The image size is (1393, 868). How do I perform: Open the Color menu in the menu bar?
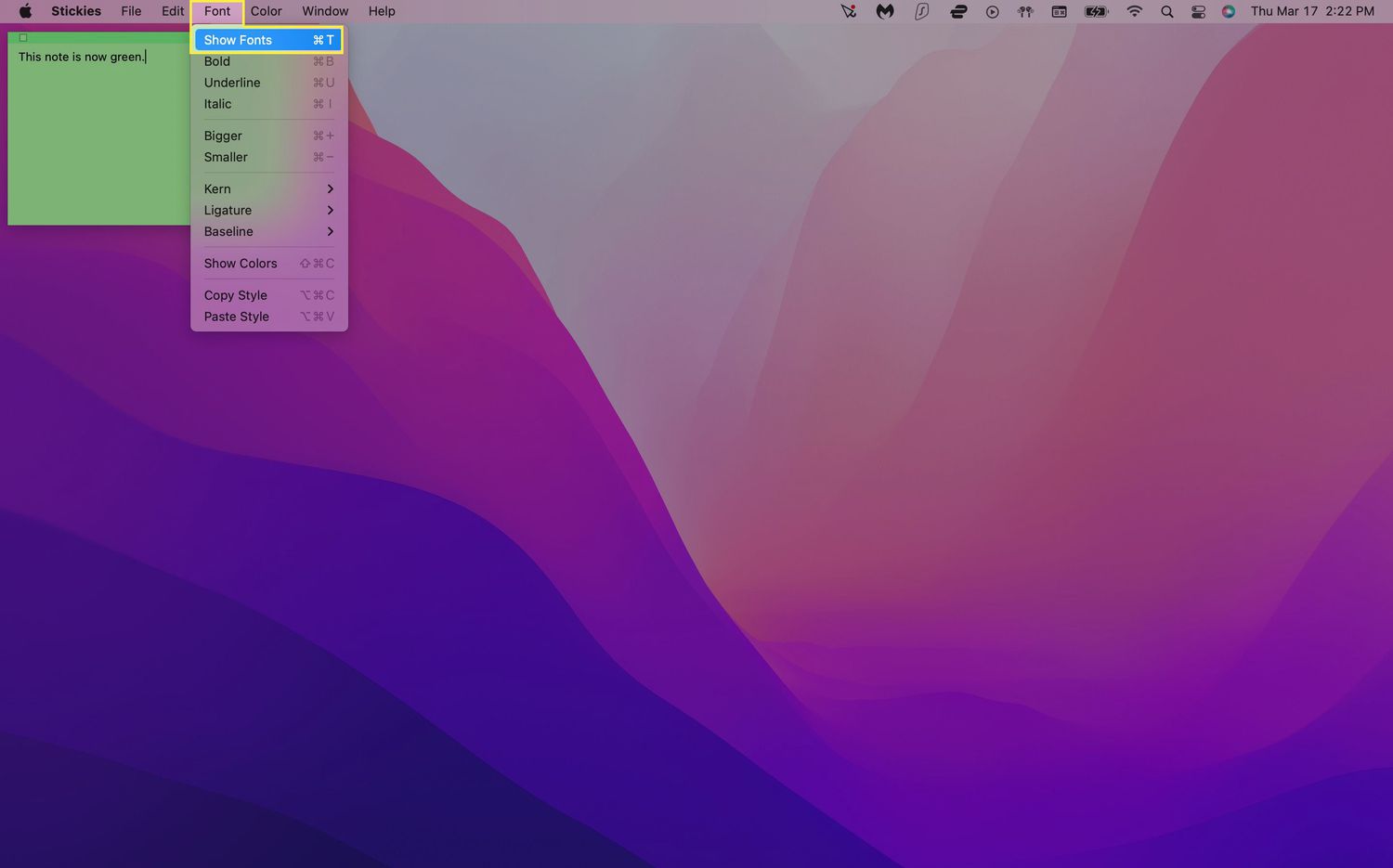[266, 11]
